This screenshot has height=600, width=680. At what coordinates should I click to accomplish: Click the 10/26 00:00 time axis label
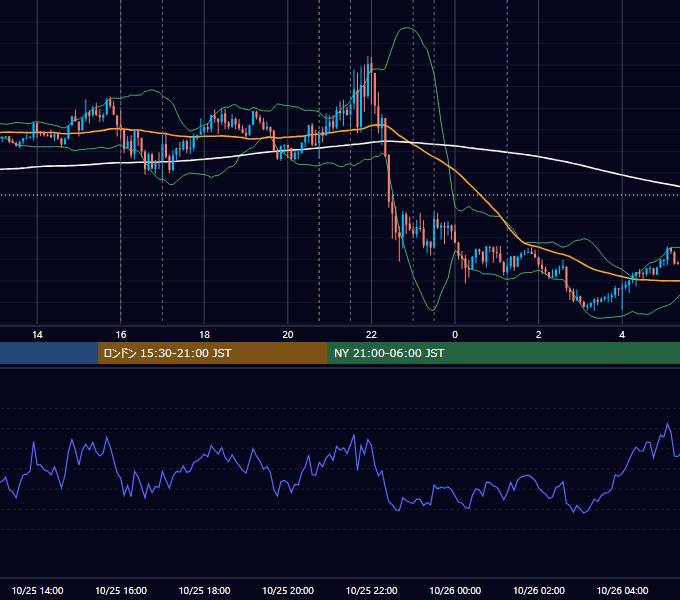[455, 590]
